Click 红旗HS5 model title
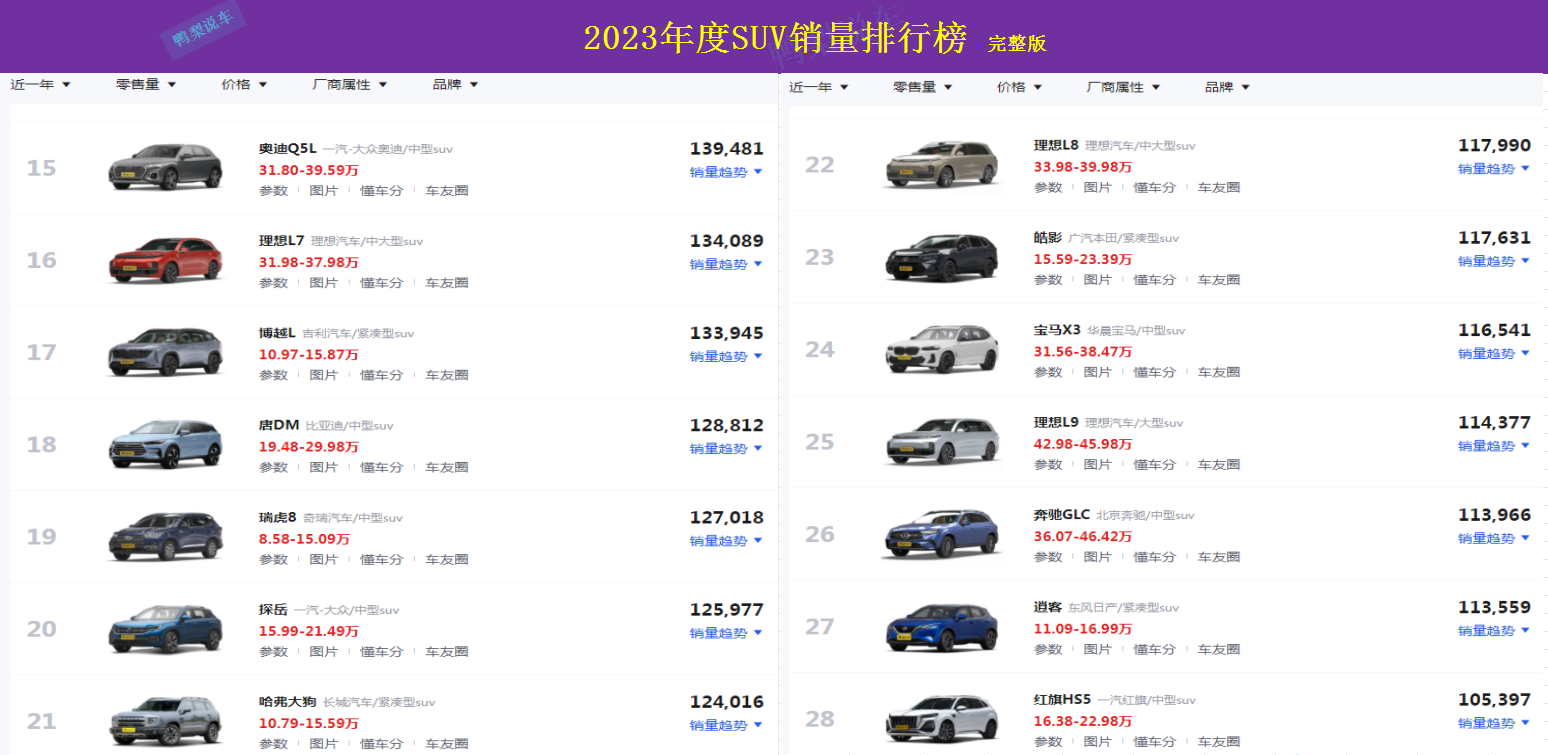The image size is (1548, 755). [x=1062, y=700]
